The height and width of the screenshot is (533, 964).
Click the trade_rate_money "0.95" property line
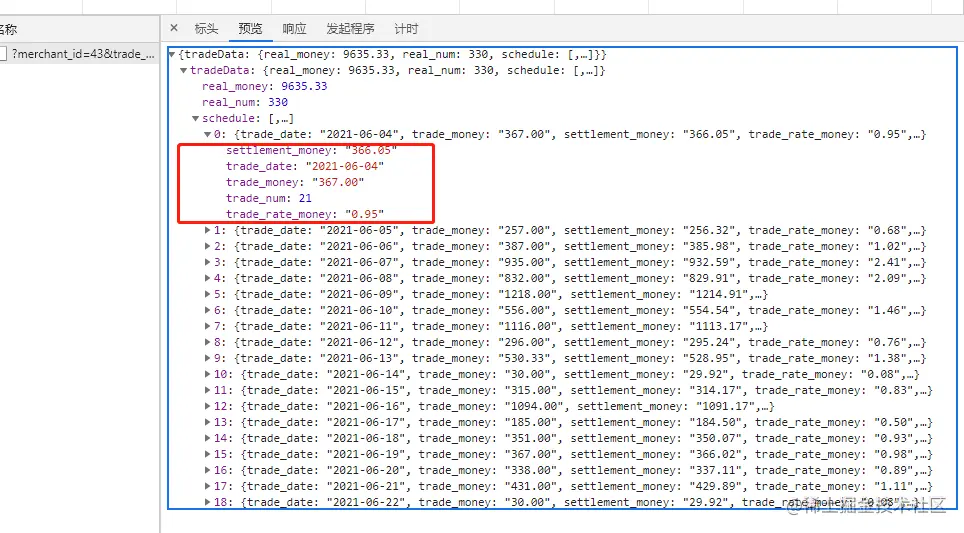305,214
